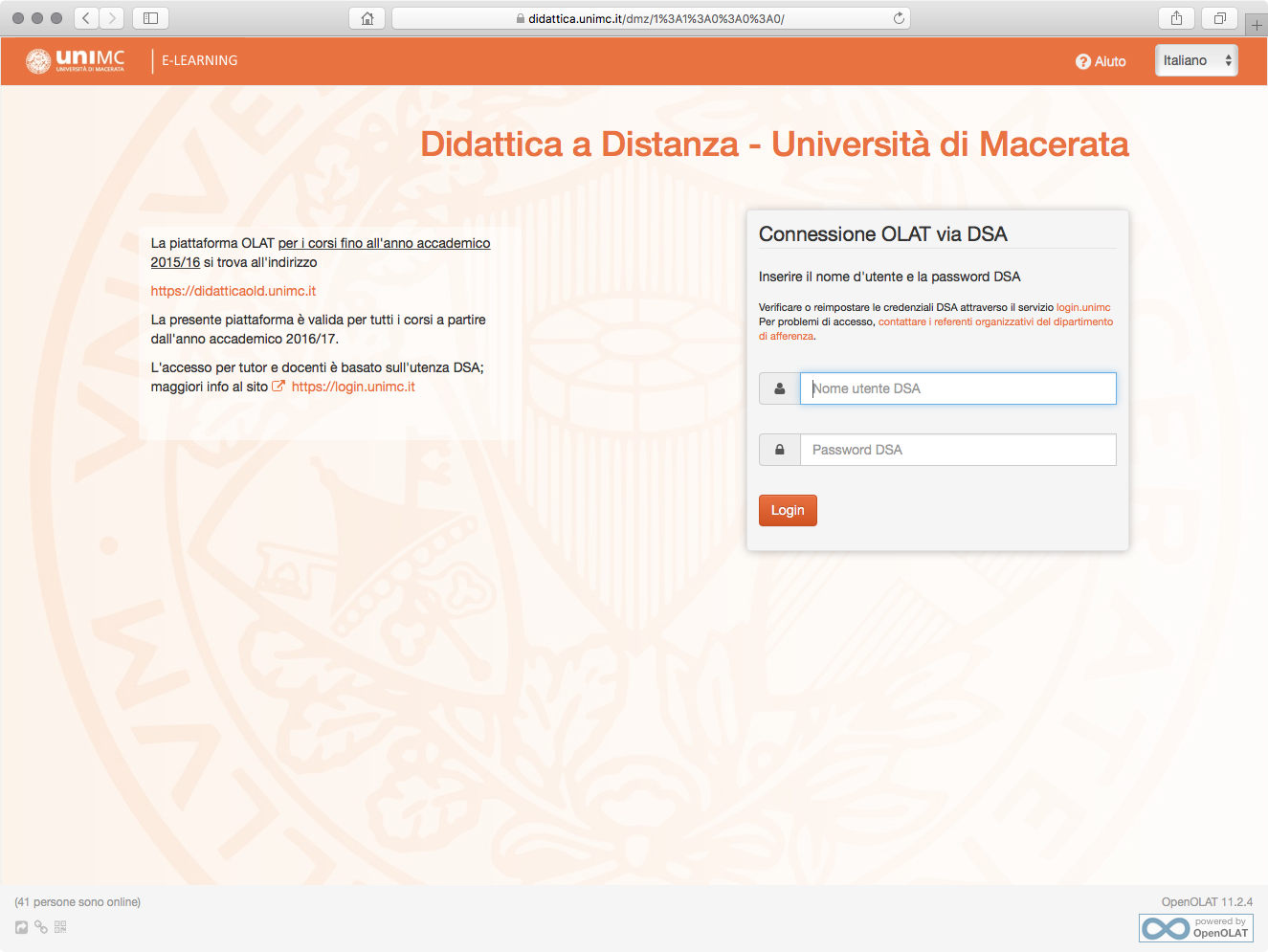Click the external link icon before login.unimc.it
Image resolution: width=1268 pixels, height=952 pixels.
pos(278,387)
